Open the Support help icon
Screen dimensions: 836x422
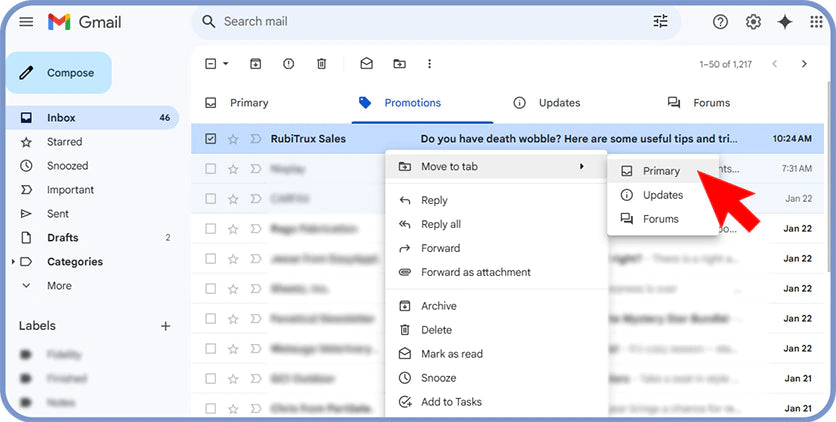coord(720,22)
